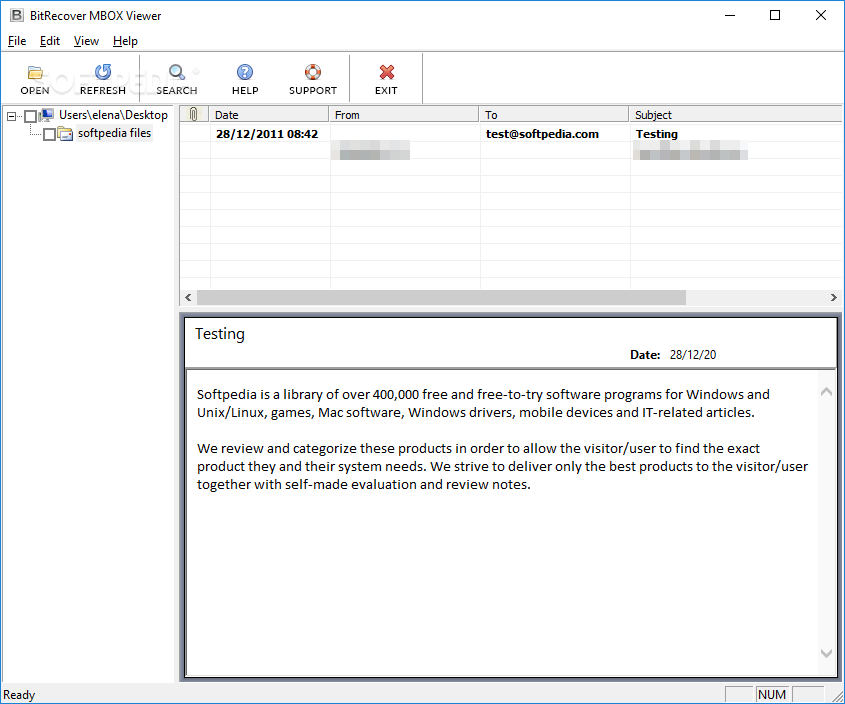Tick the softpedia files checkbox
The image size is (845, 704).
49,134
